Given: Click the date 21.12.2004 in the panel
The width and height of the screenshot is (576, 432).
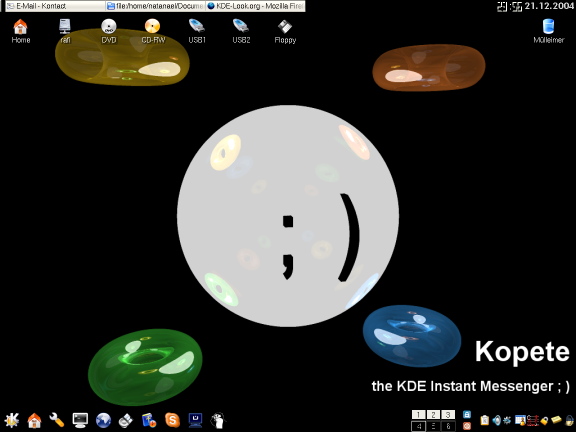Looking at the screenshot, I should coord(548,6).
